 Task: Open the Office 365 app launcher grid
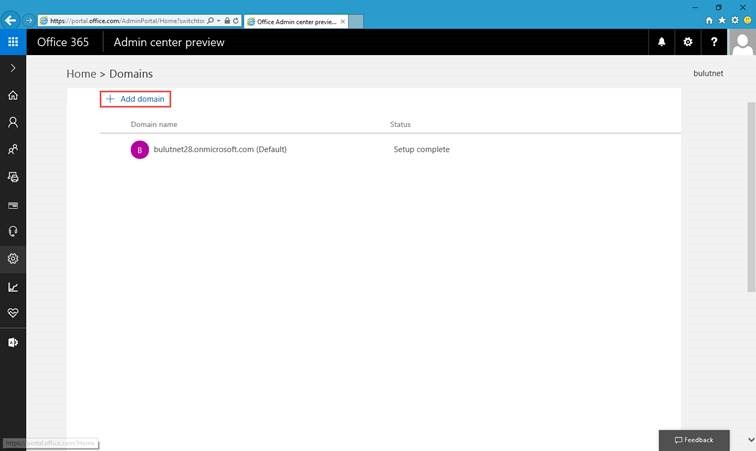tap(13, 42)
